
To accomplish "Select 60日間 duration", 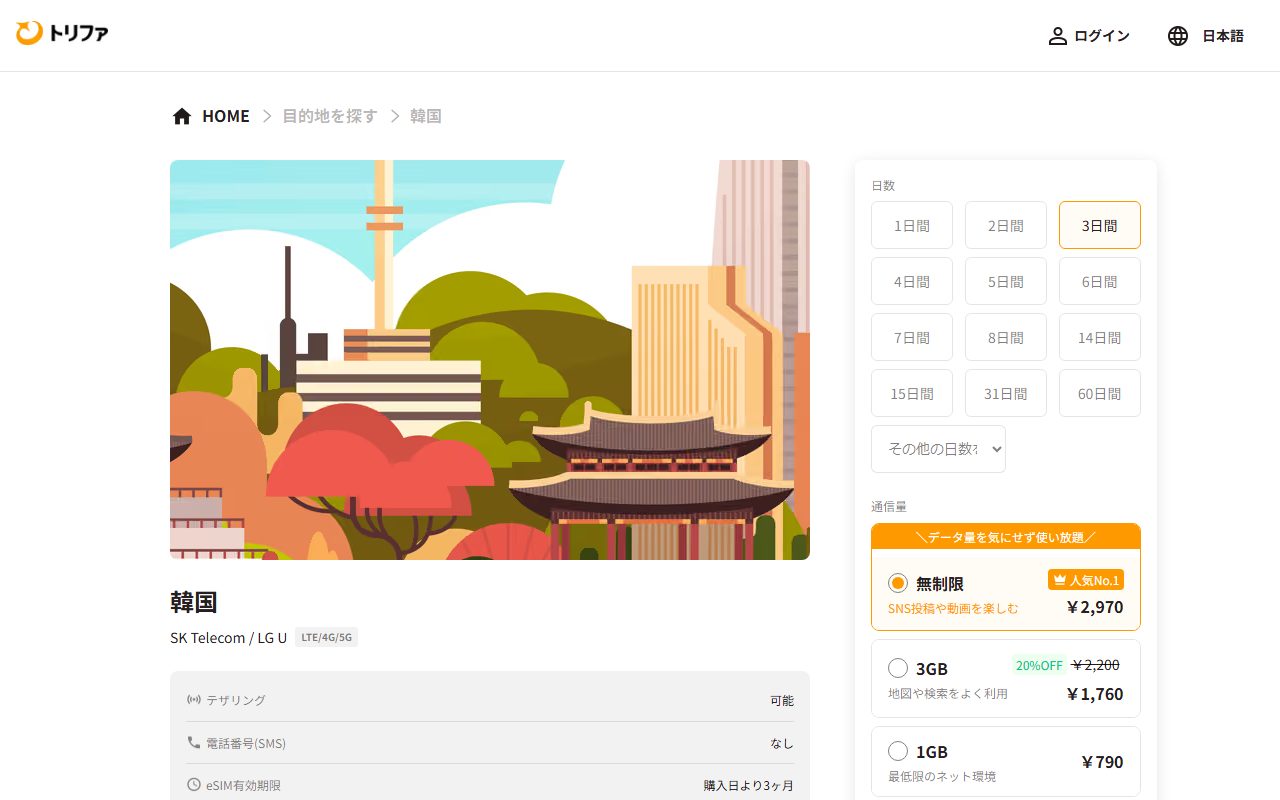I will pyautogui.click(x=1100, y=393).
